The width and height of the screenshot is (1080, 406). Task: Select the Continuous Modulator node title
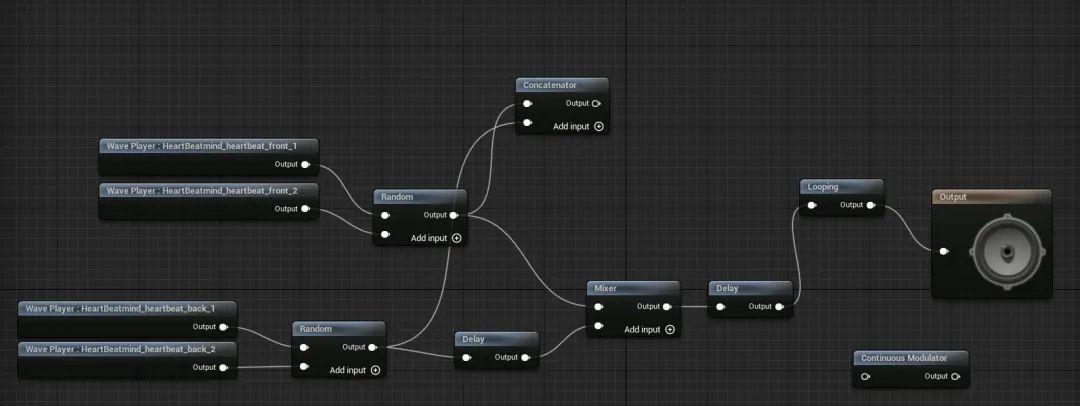904,358
